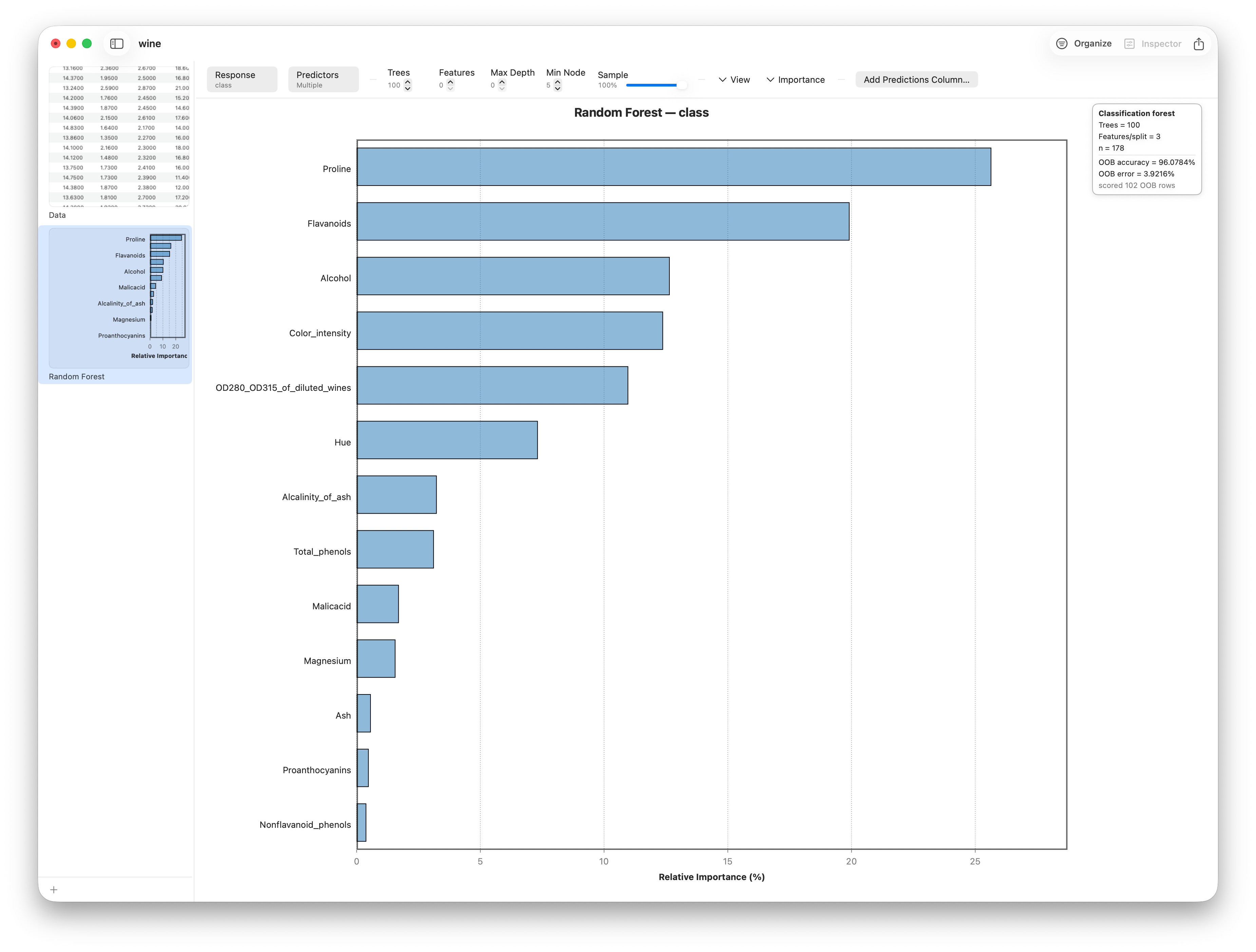Image resolution: width=1256 pixels, height=952 pixels.
Task: Expand the Importance dropdown
Action: 796,79
